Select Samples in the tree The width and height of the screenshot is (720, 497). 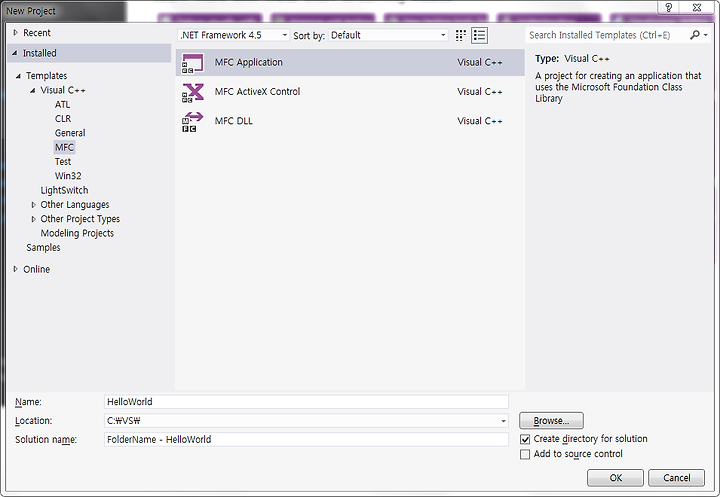click(x=43, y=248)
